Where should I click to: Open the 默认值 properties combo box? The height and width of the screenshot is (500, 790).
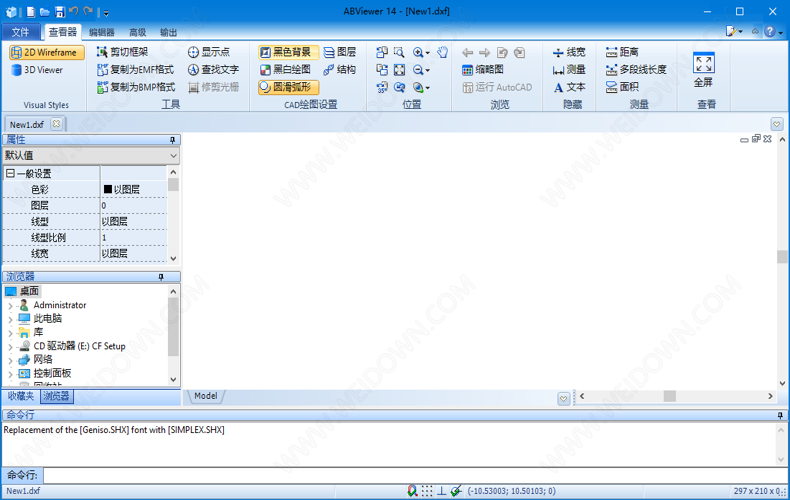pos(91,156)
